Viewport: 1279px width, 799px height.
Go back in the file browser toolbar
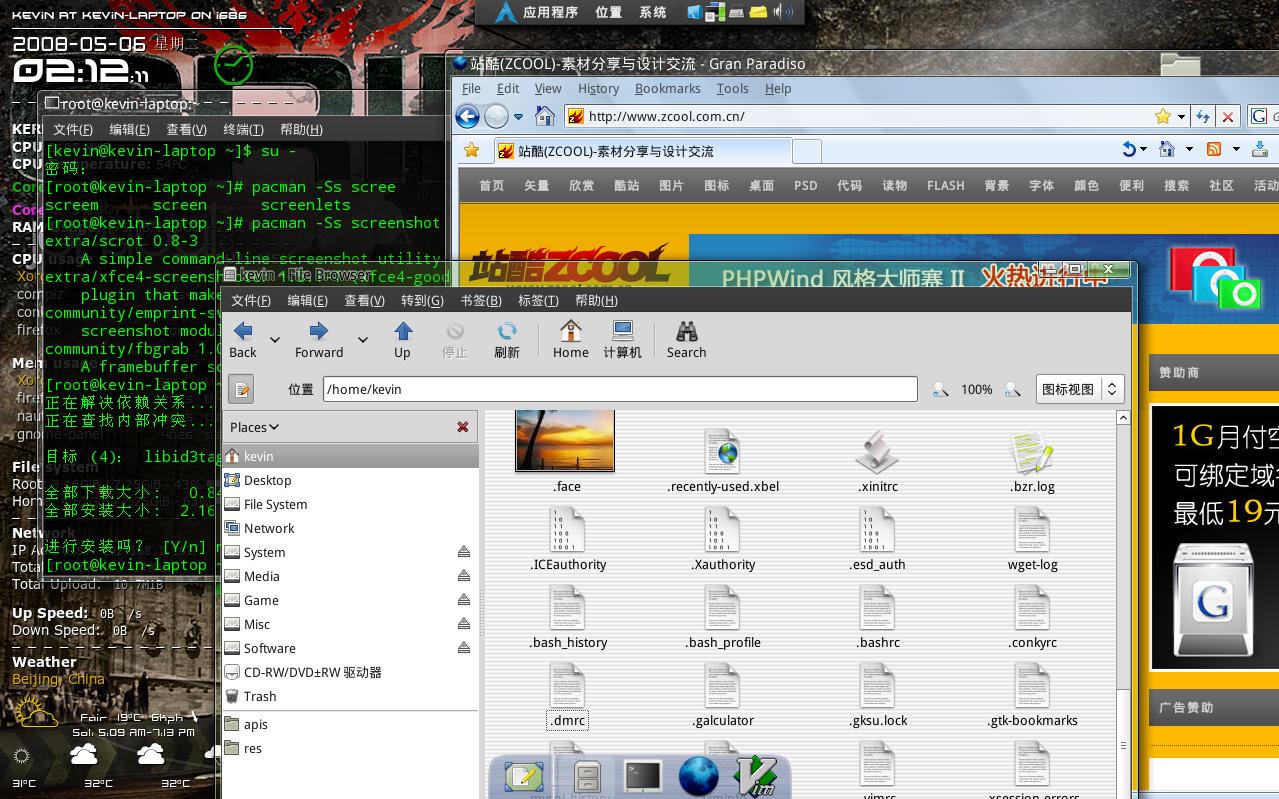243,340
